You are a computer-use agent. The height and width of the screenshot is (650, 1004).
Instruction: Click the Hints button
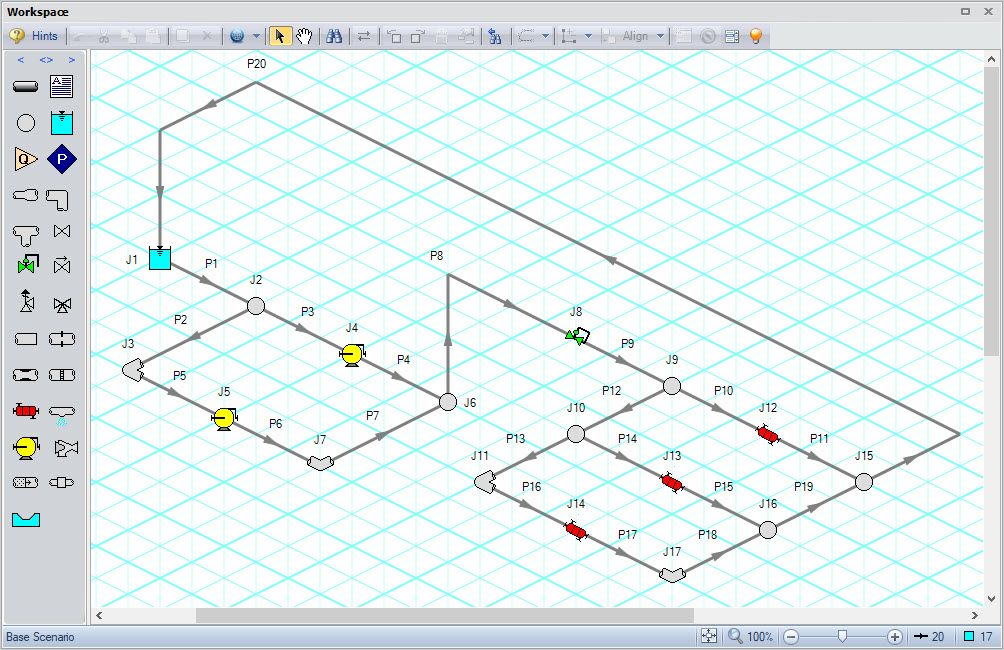(x=38, y=35)
